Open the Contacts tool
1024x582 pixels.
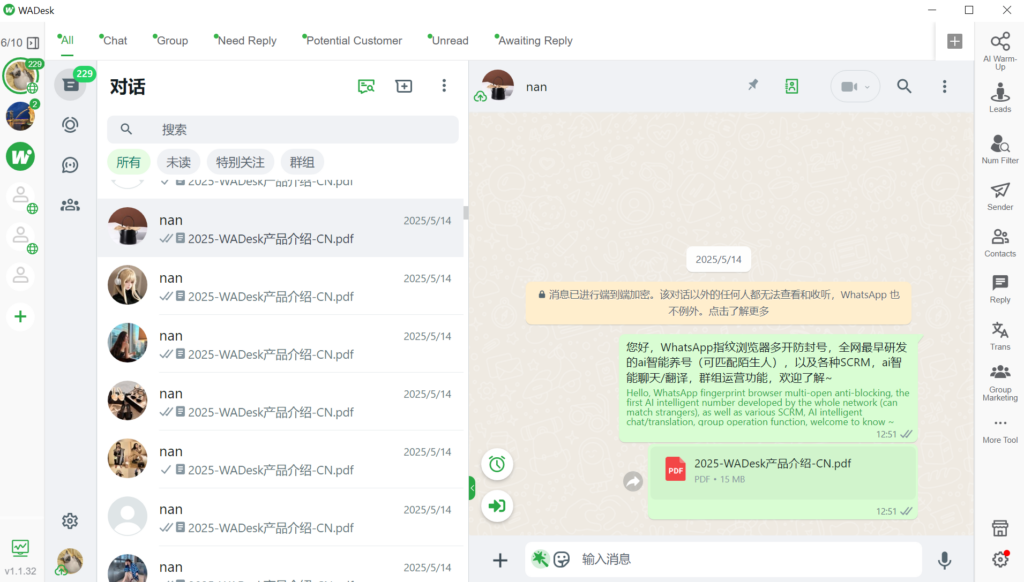point(1000,242)
